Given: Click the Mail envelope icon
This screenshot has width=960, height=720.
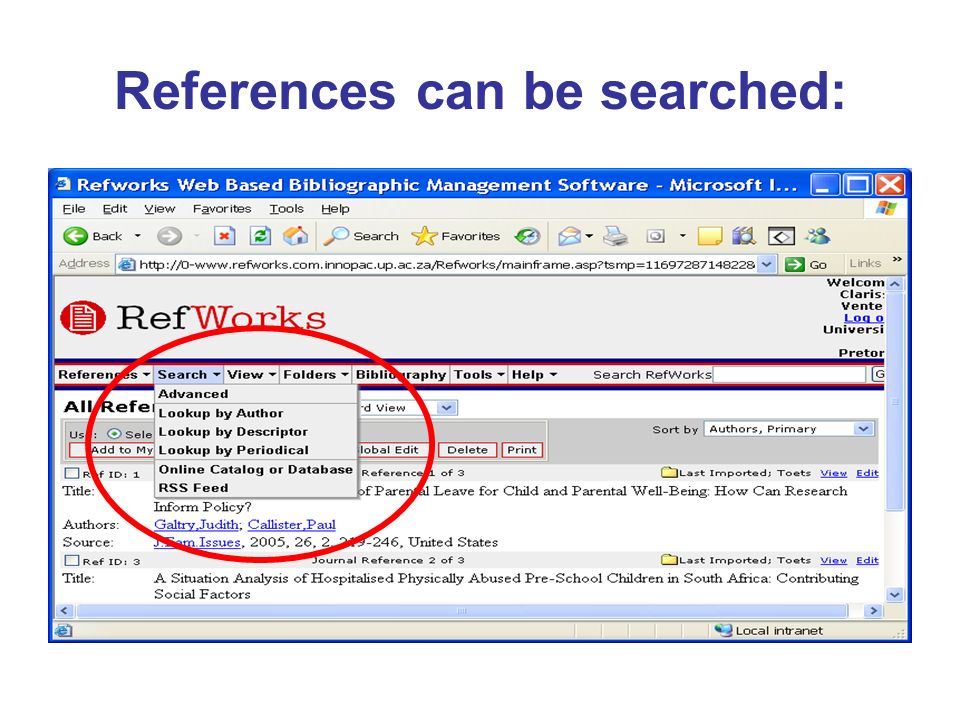Looking at the screenshot, I should [569, 236].
